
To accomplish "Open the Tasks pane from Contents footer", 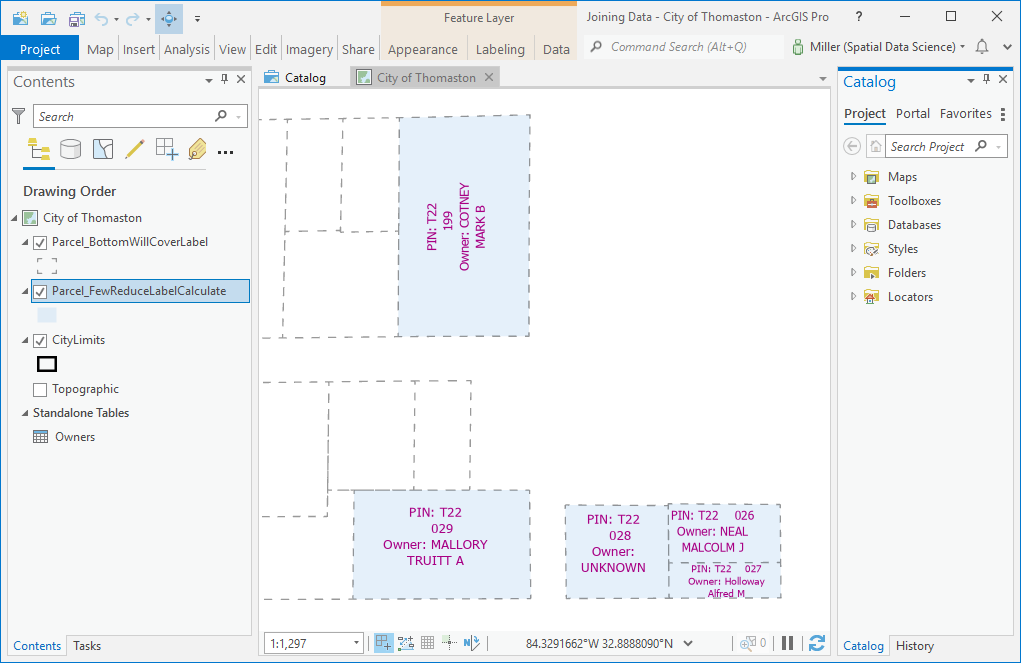I will tap(86, 646).
